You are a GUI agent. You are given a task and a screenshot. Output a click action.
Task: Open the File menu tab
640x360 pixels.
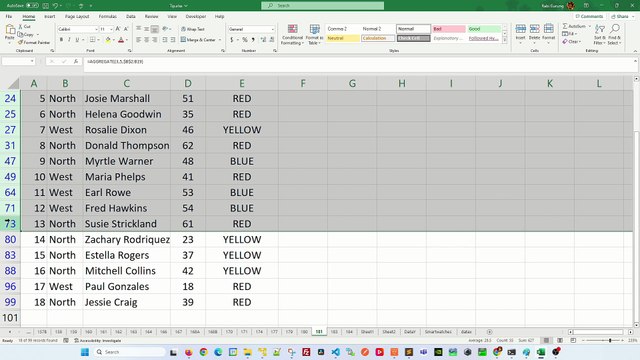click(9, 16)
